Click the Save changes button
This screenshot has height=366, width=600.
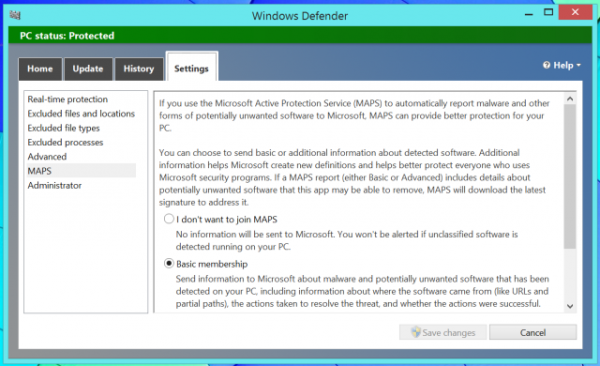[443, 332]
